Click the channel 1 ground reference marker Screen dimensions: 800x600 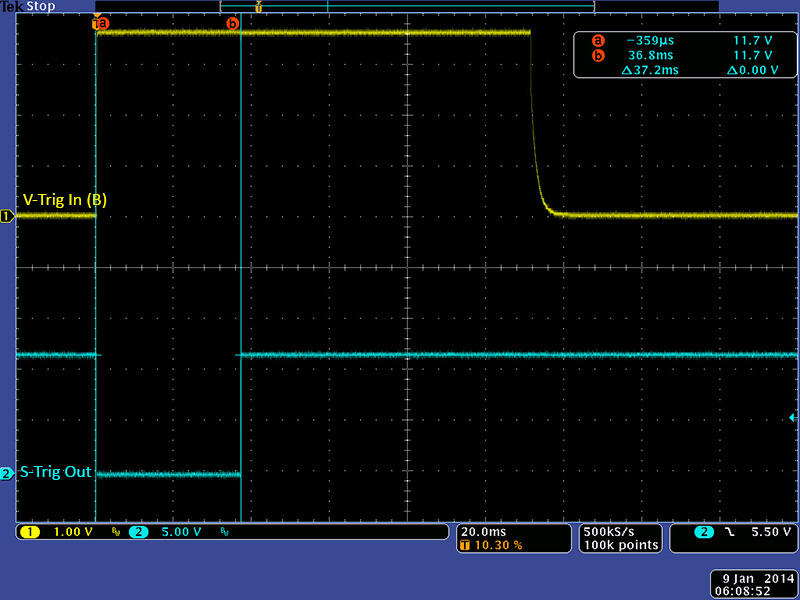(x=7, y=215)
